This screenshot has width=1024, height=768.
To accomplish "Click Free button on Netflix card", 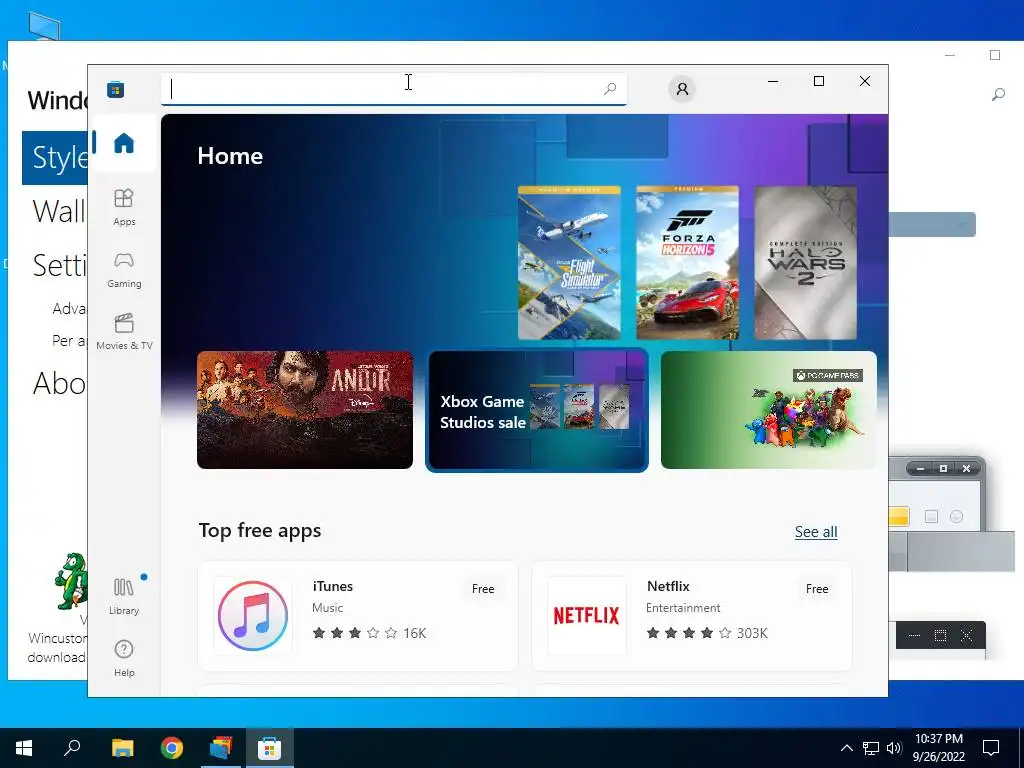I will pyautogui.click(x=817, y=588).
